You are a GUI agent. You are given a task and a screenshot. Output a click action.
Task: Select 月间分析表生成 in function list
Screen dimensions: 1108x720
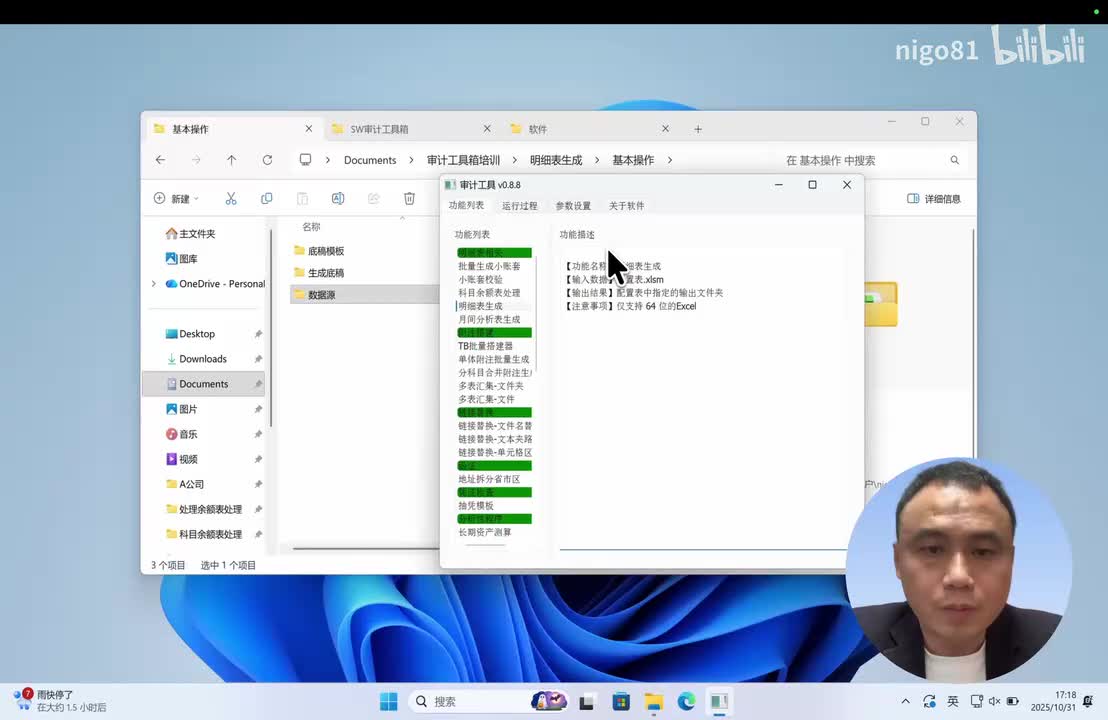point(489,319)
